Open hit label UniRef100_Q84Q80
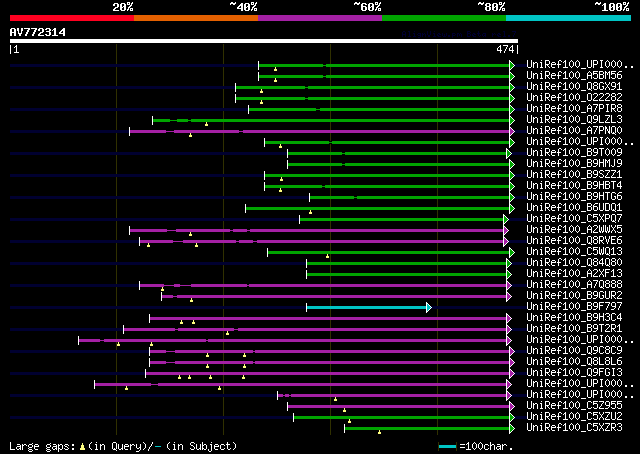The image size is (640, 454). (x=574, y=263)
